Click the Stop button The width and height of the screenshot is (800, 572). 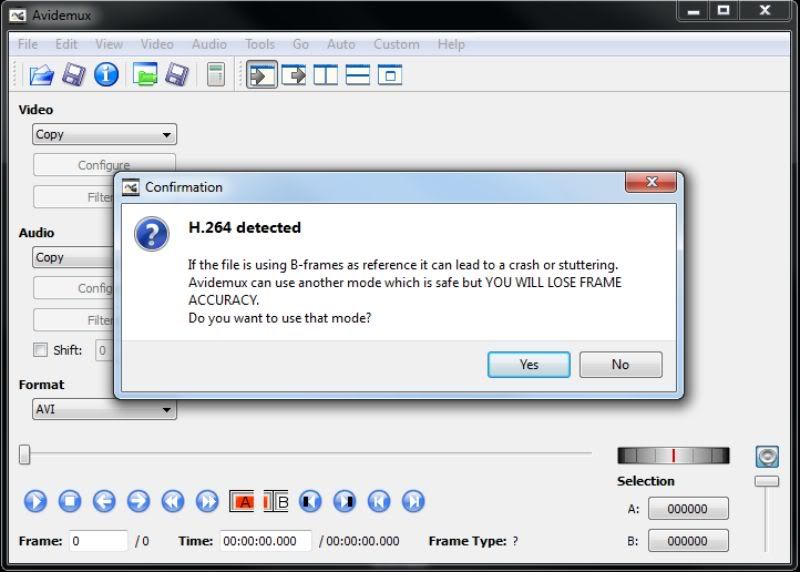70,501
